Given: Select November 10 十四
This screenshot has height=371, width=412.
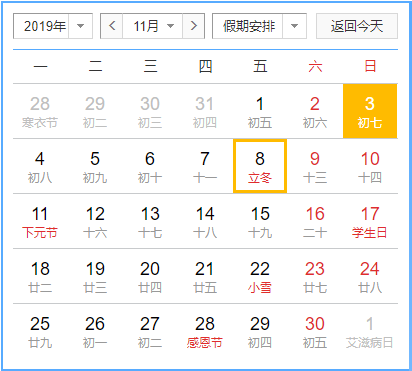Looking at the screenshot, I should click(x=370, y=166).
